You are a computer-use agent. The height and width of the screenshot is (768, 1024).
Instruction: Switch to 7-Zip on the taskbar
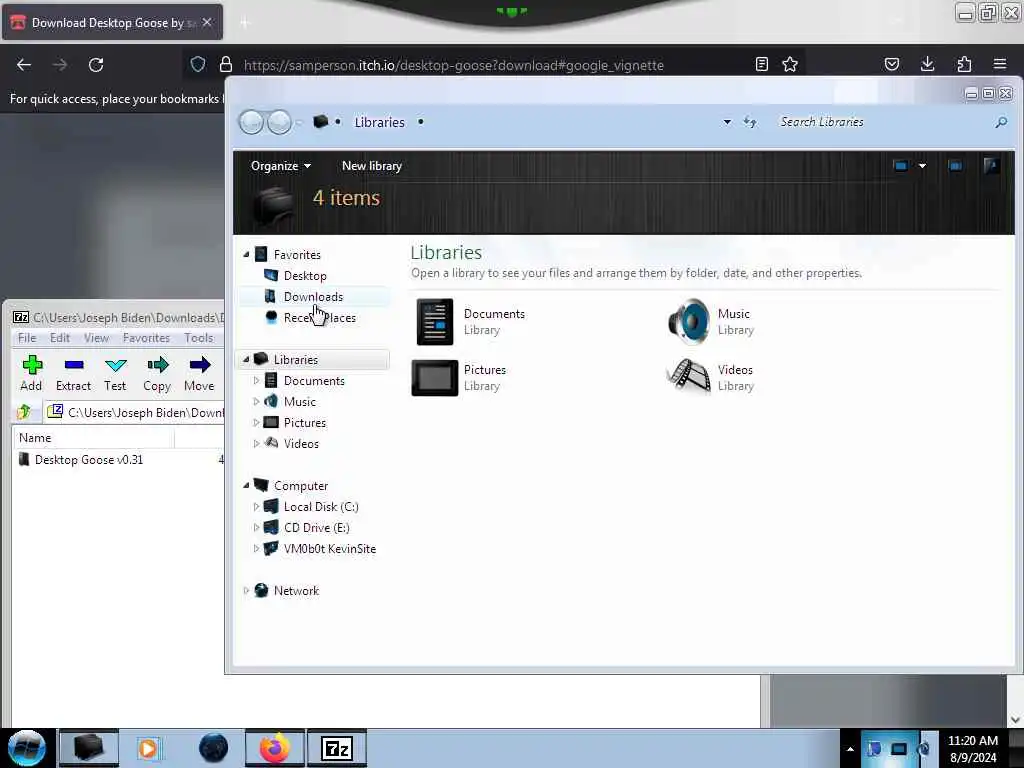(x=338, y=748)
